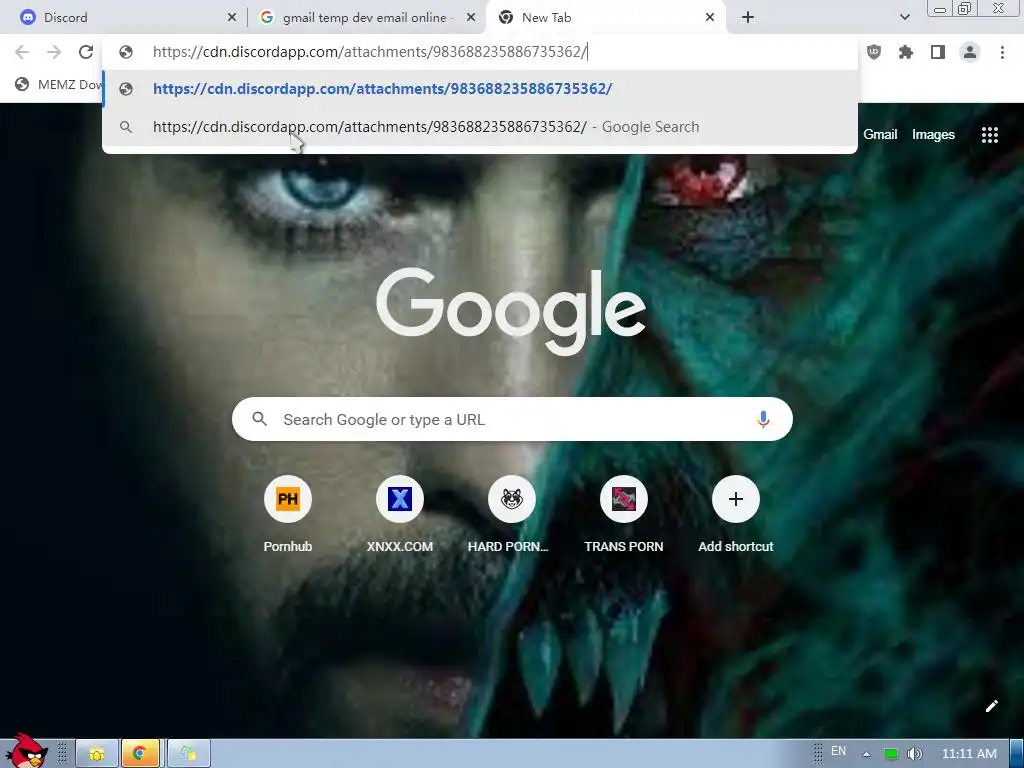Open the volume speaker tray icon
Image resolution: width=1024 pixels, height=768 pixels.
(x=915, y=754)
